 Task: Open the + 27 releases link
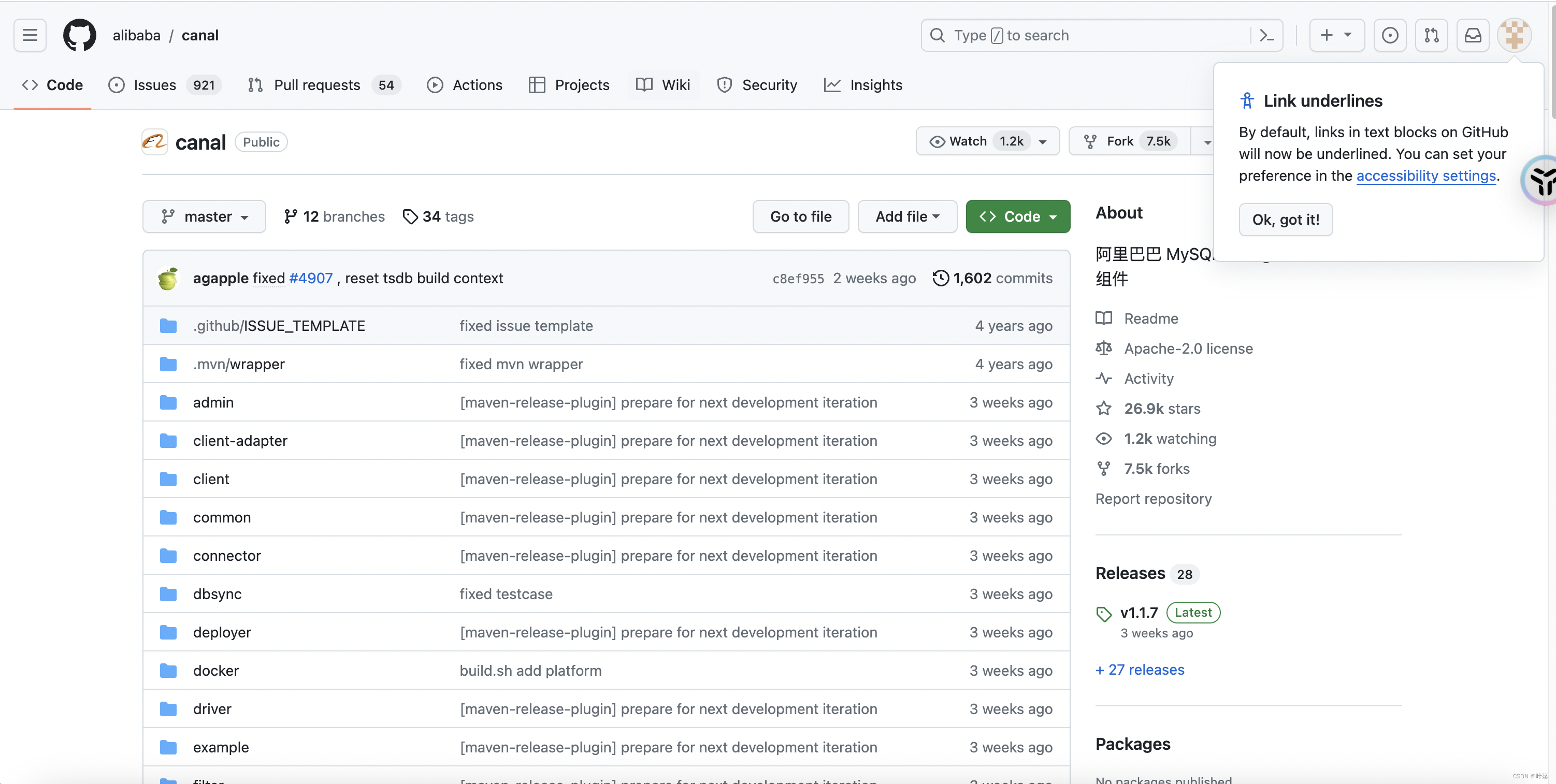(1140, 670)
